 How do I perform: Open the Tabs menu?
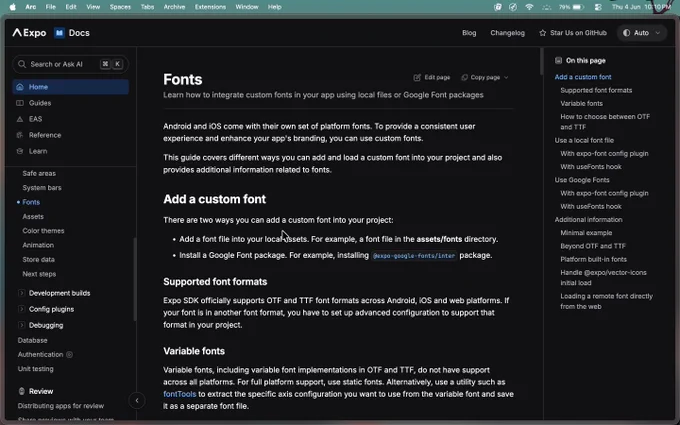tap(147, 7)
